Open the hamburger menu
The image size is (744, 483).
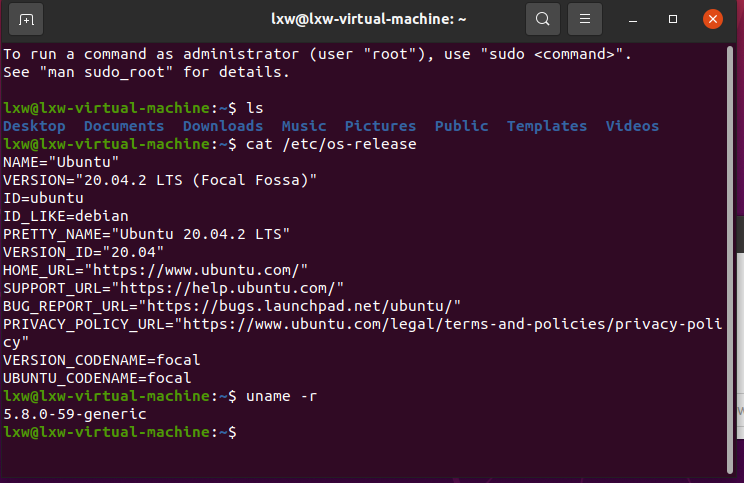pyautogui.click(x=585, y=19)
